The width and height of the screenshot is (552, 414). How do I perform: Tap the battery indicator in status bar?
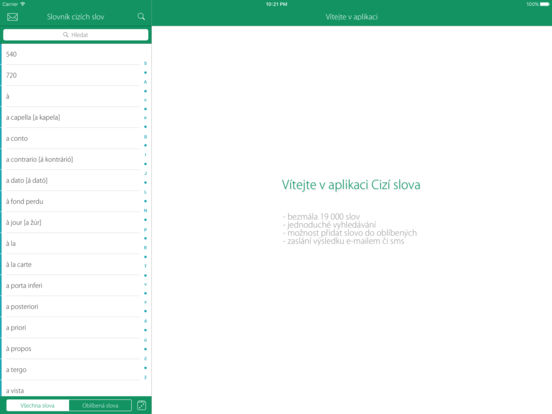coord(544,4)
